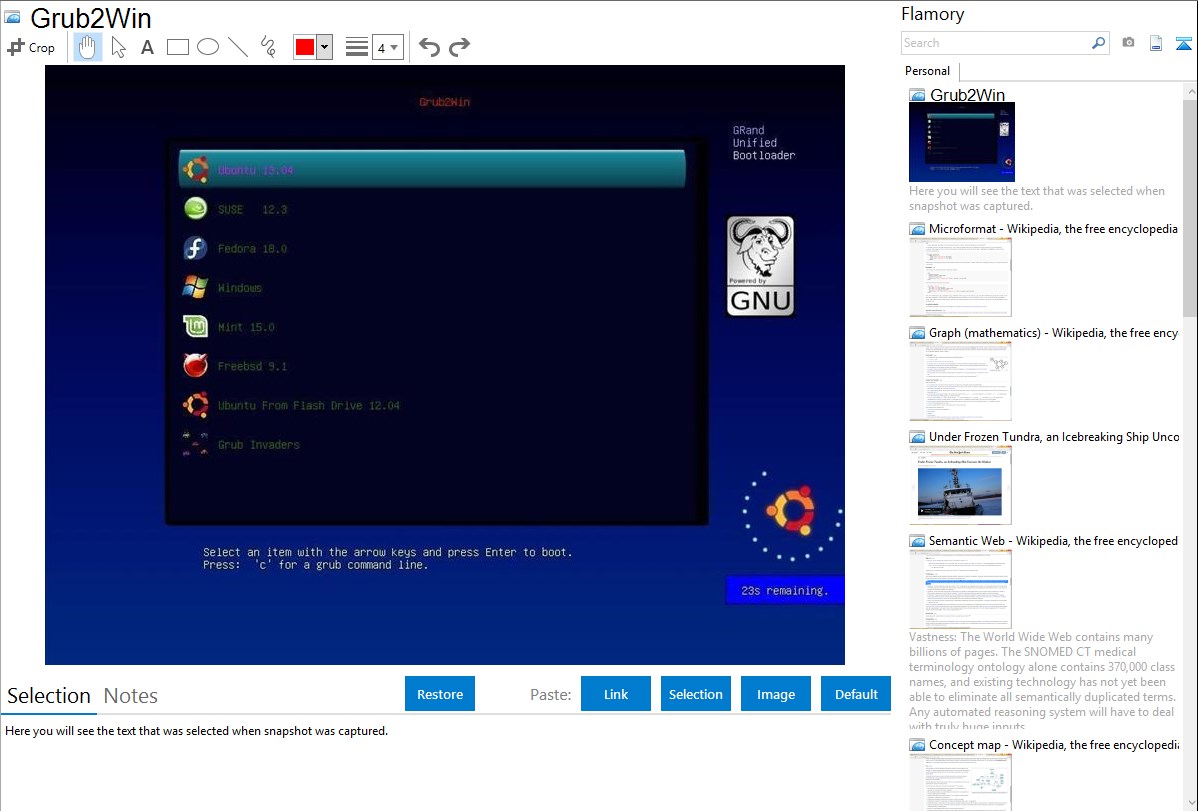
Task: Undo the last annotation
Action: [x=429, y=47]
